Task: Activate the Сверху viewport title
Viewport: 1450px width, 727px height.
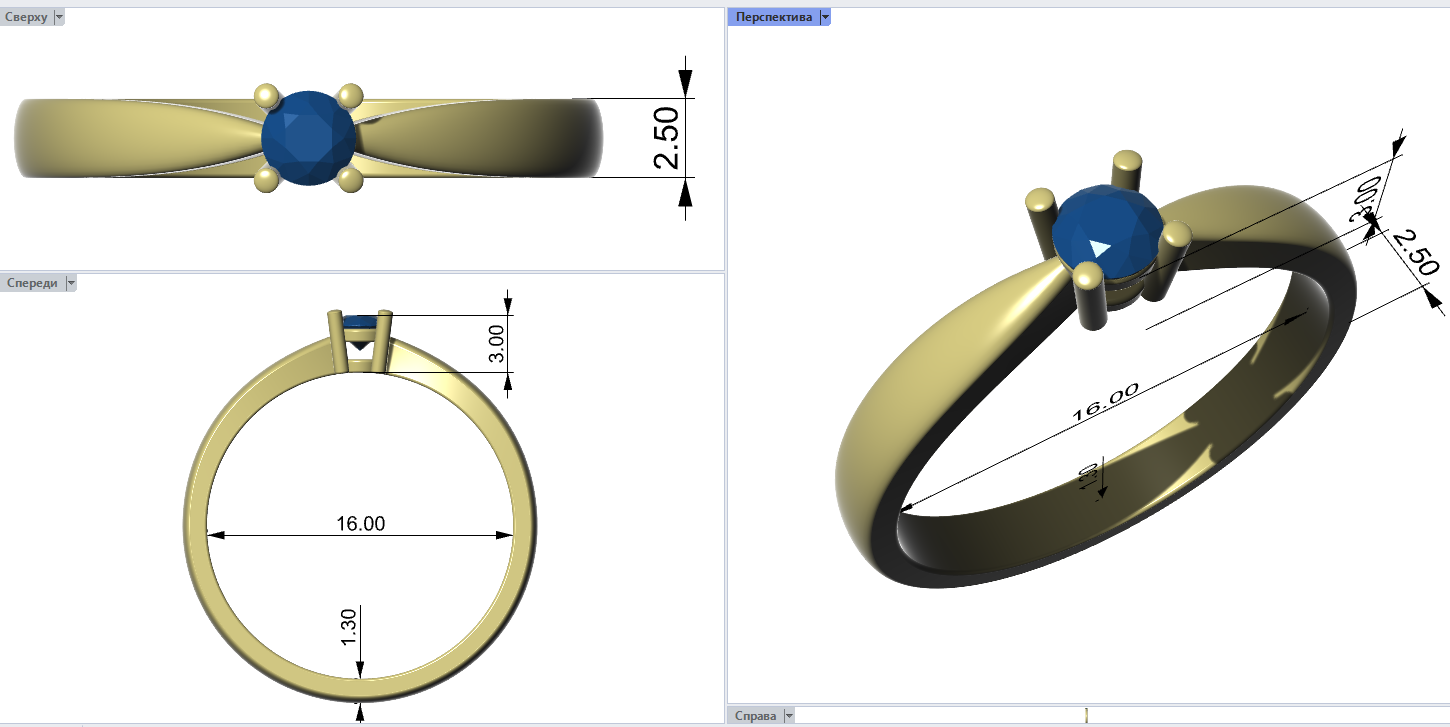Action: point(26,17)
